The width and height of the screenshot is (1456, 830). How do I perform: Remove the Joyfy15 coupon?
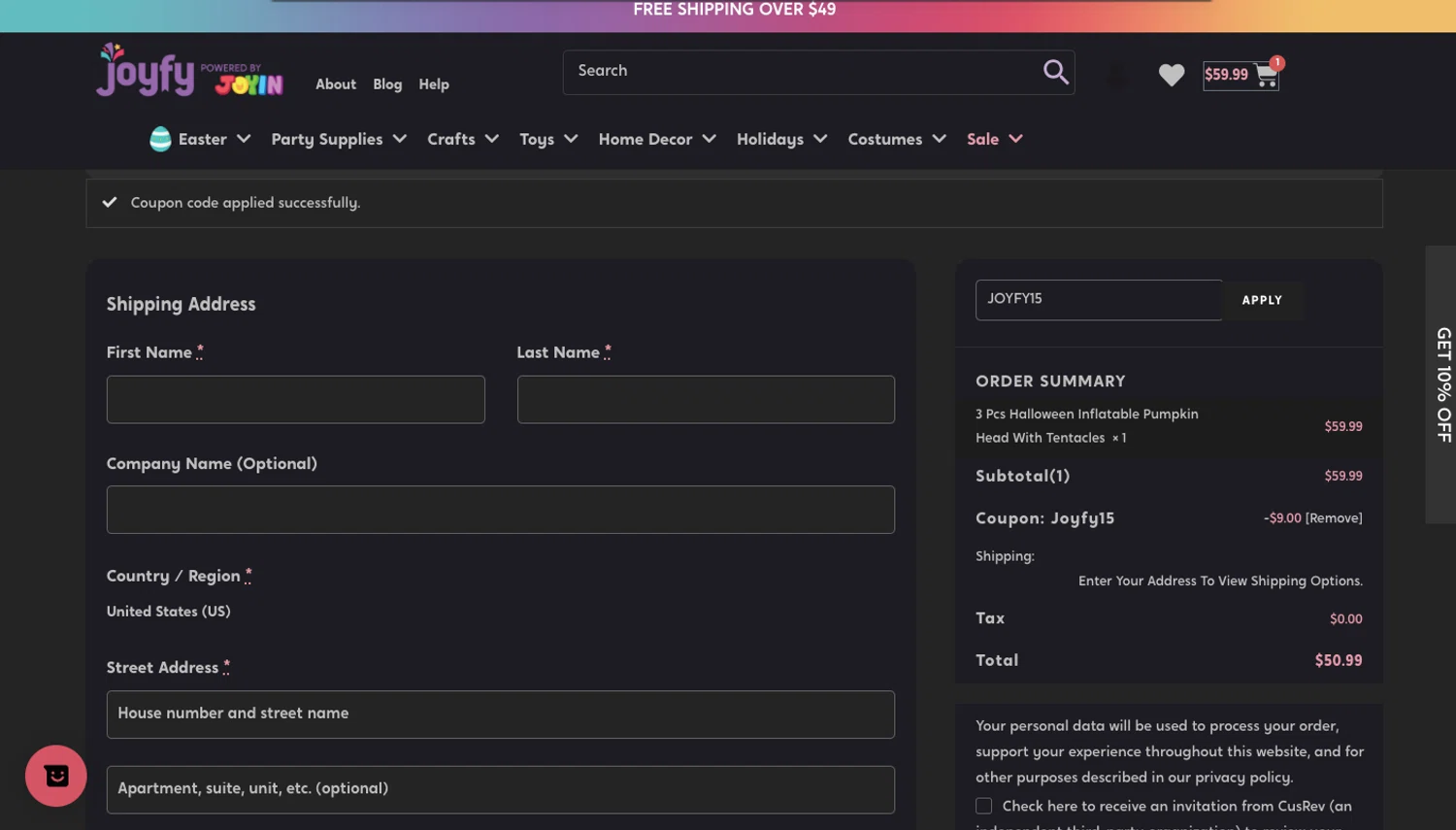click(x=1334, y=518)
